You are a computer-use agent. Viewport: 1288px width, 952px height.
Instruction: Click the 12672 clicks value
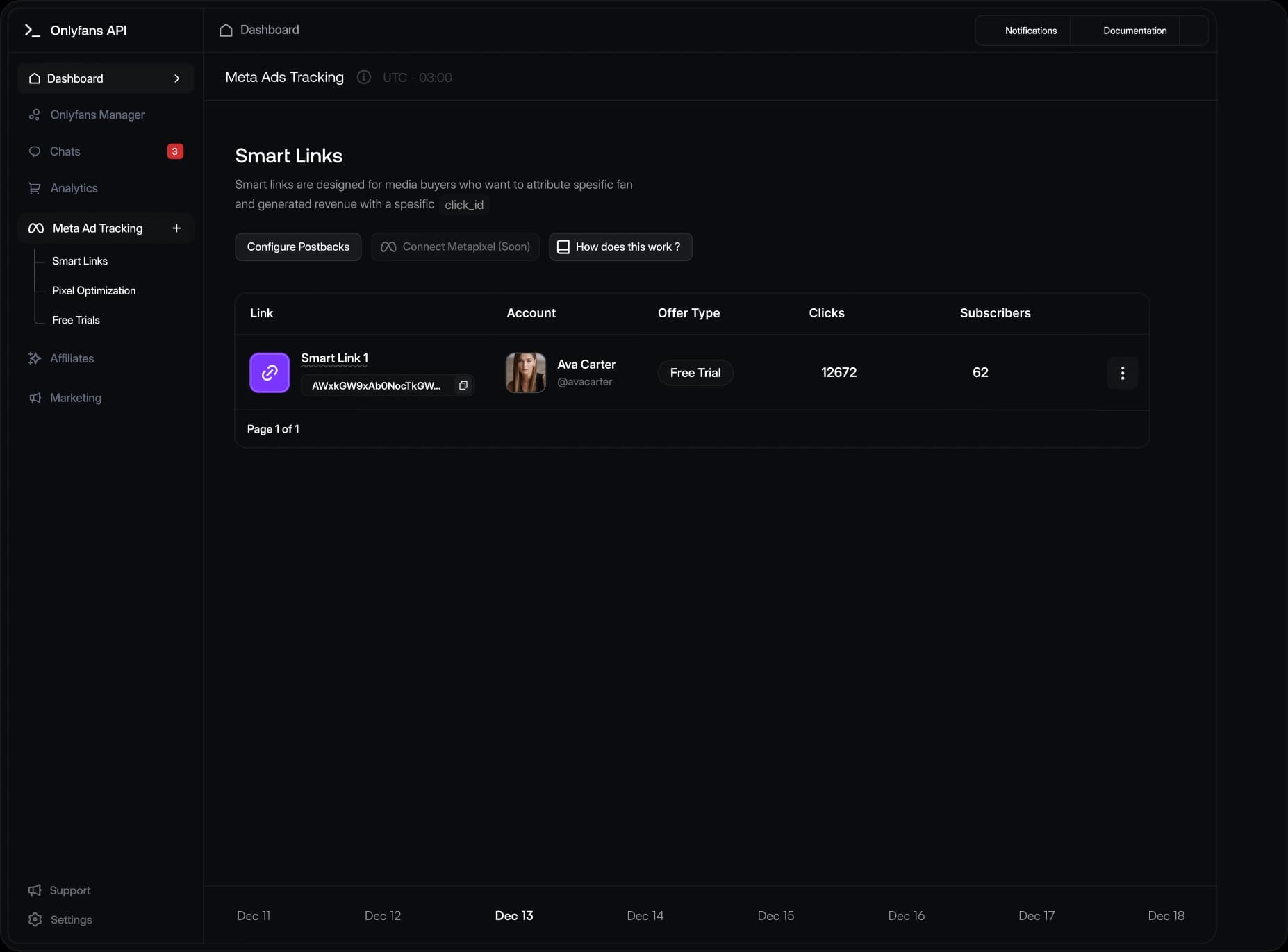click(839, 373)
